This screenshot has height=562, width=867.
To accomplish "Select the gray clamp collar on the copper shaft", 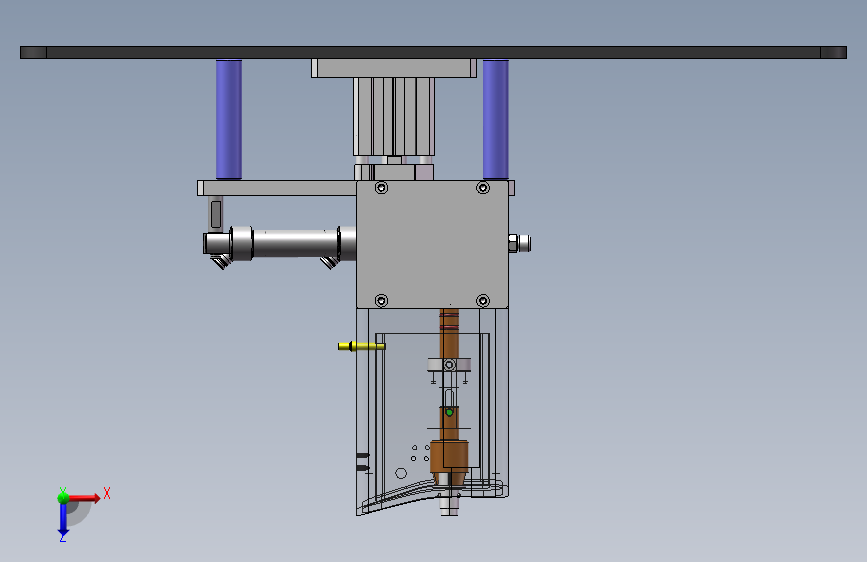I will click(449, 365).
